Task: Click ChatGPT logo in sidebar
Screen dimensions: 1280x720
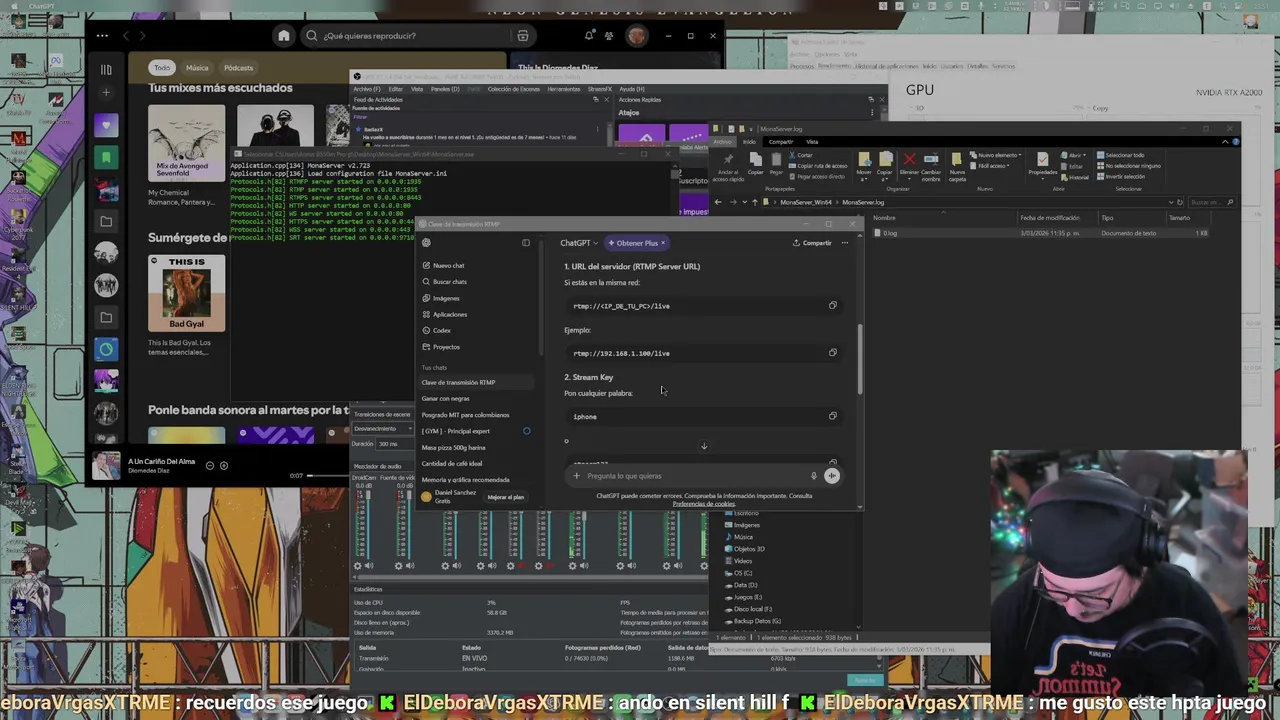Action: 426,243
